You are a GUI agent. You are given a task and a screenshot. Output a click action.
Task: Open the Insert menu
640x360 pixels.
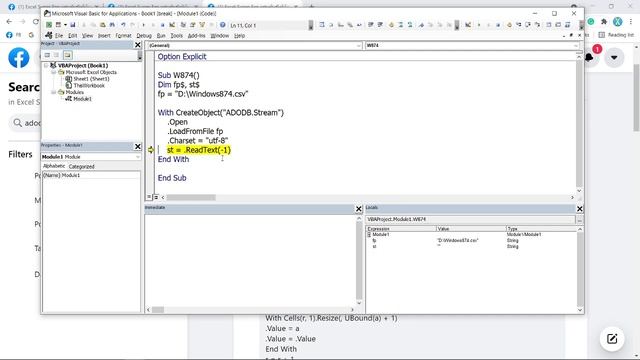point(104,36)
